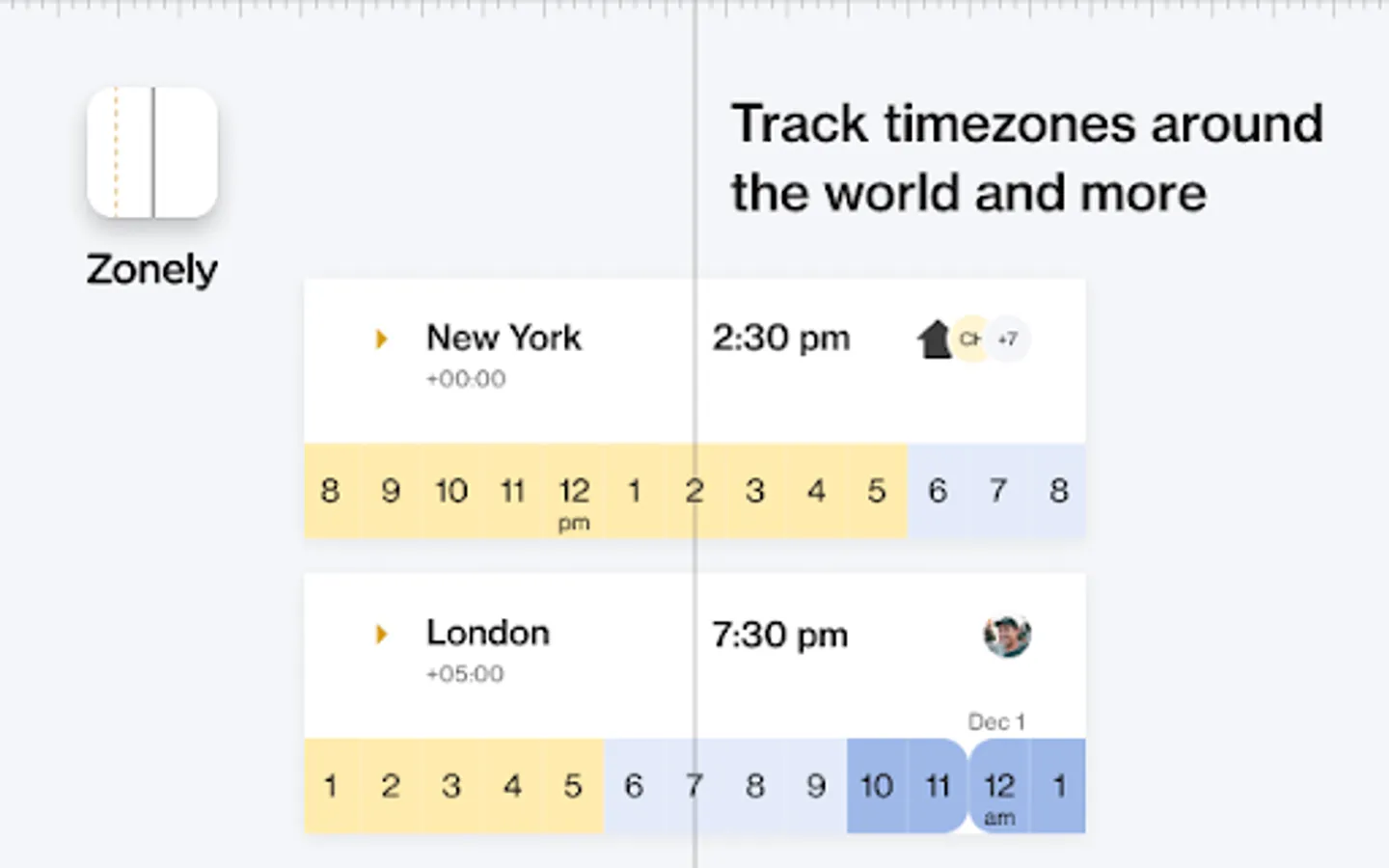Choose the 10 night hour in London timeline
This screenshot has height=868, width=1389.
tap(877, 786)
